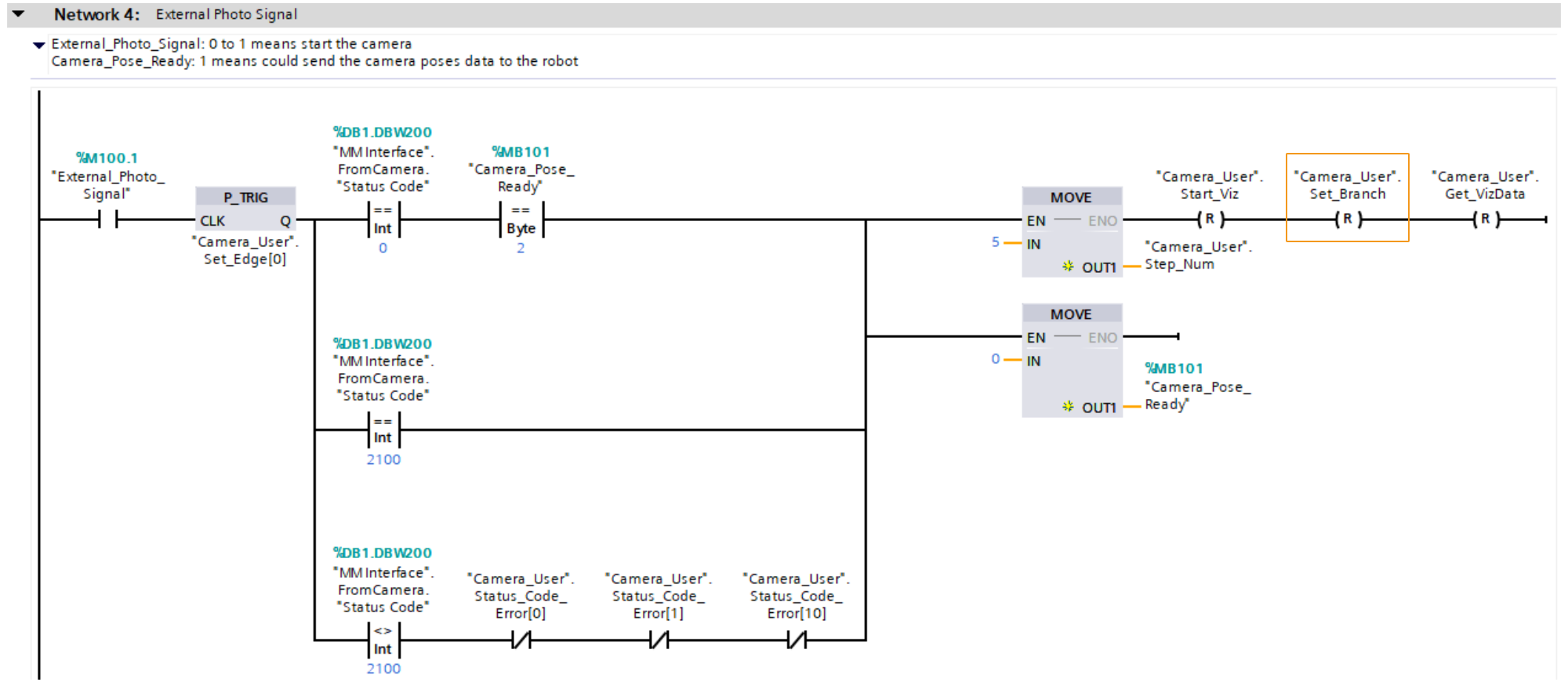
Task: Select the Status_Code_Error[10] normally closed contact
Action: (x=797, y=640)
